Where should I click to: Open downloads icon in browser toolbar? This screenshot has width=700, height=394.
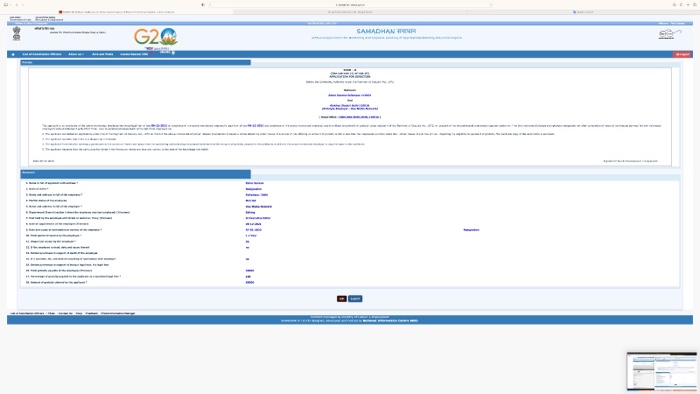pos(675,4)
